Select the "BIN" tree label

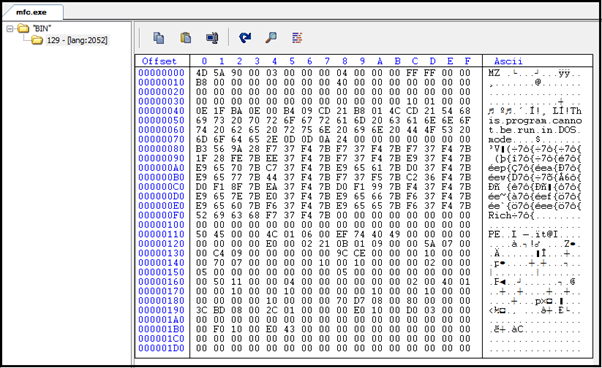[42, 28]
